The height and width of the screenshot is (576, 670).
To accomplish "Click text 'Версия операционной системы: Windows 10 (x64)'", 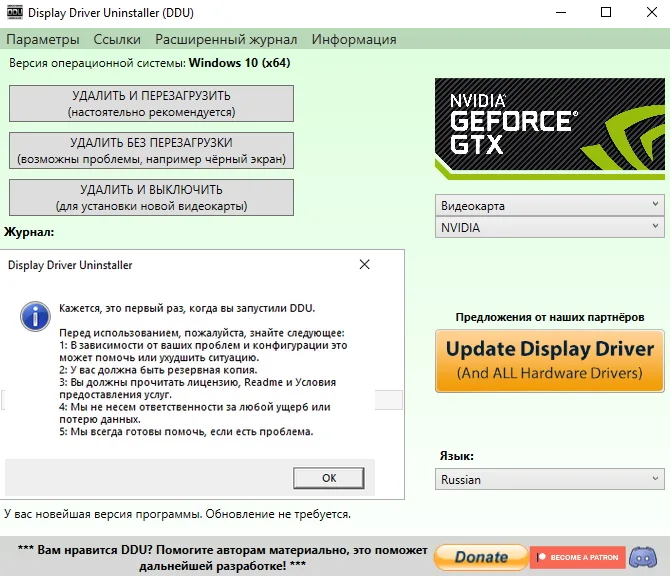I will point(150,63).
